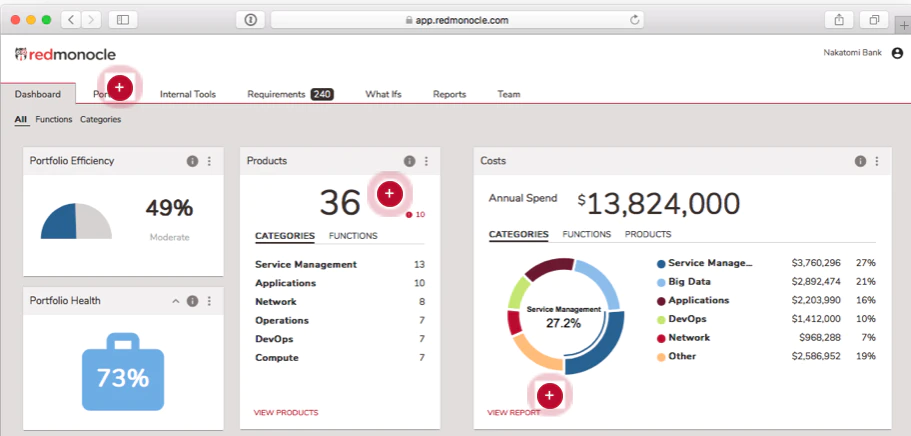Select the Products tab in Costs card
Viewport: 911px width, 436px height.
coord(648,234)
